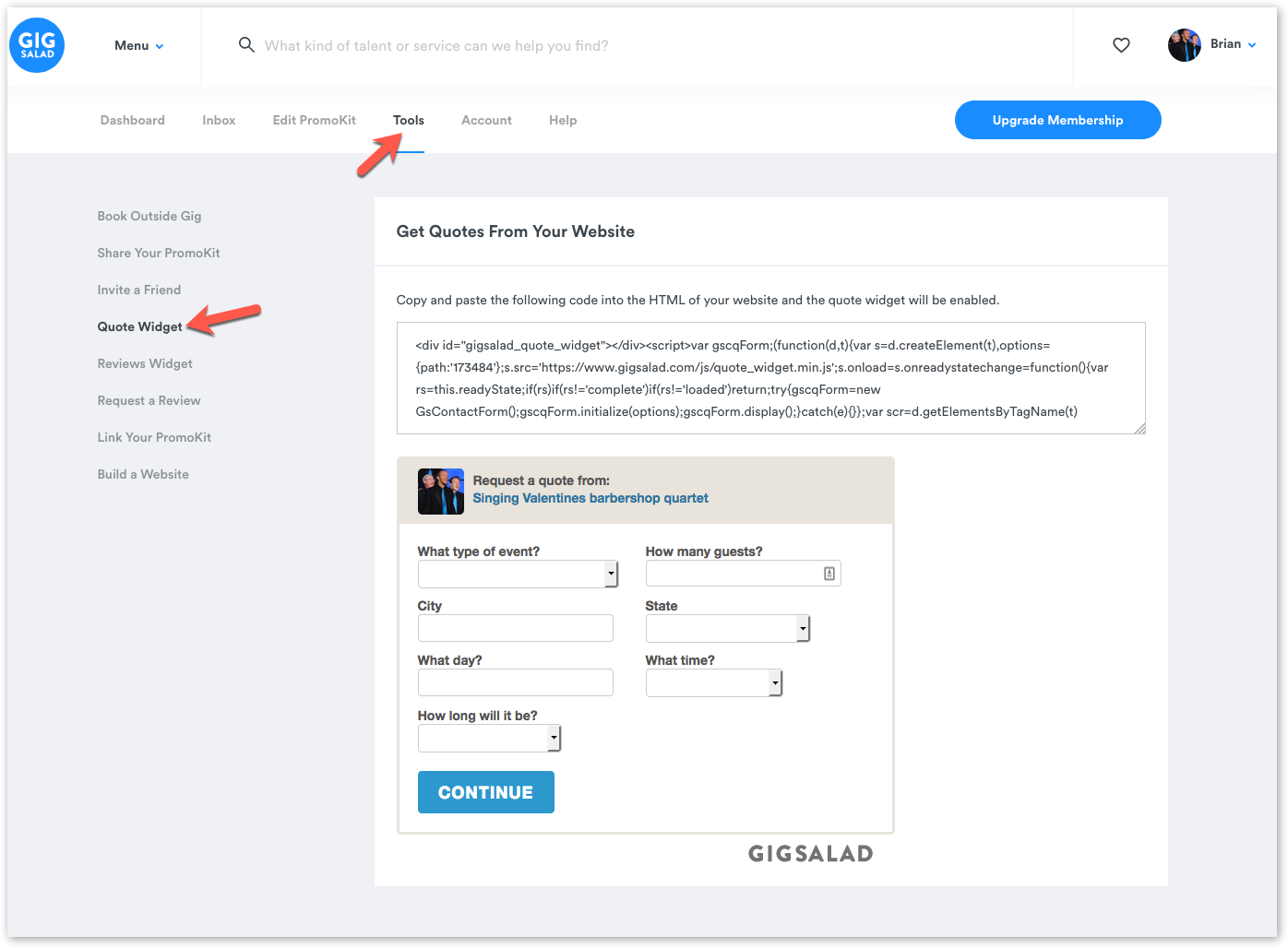Open Invite a Friend
Screen dimensions: 1288x948
coord(139,290)
